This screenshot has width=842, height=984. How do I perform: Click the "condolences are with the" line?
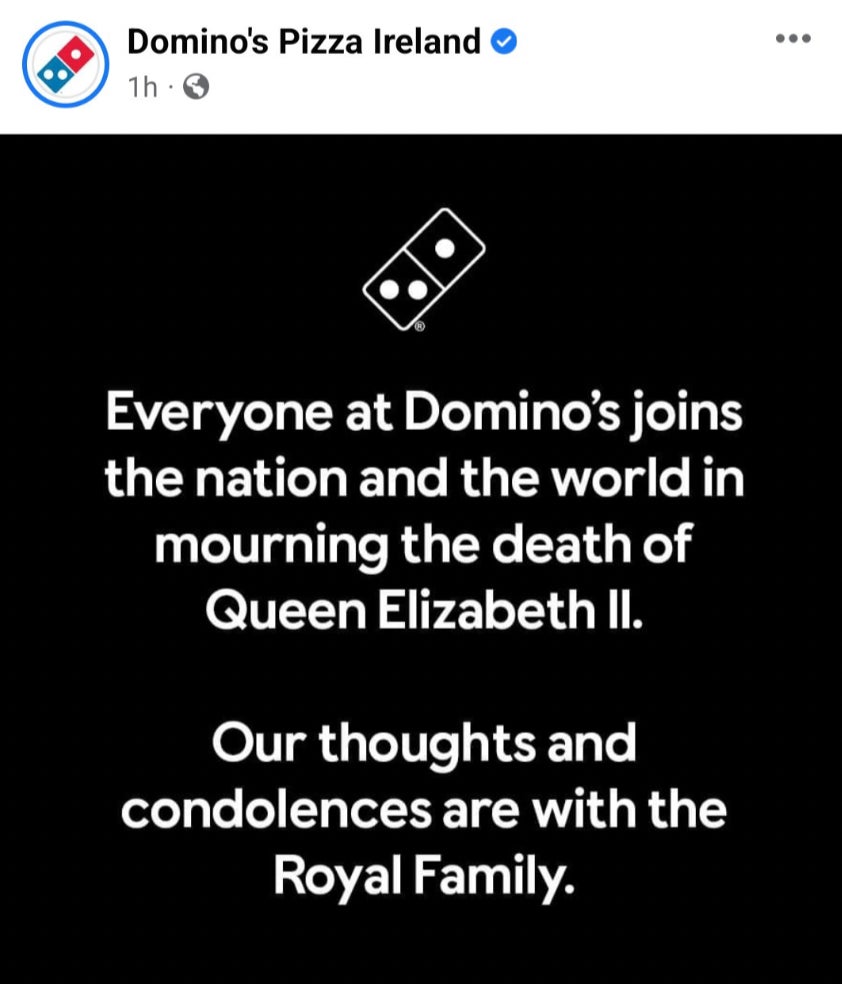(x=423, y=811)
